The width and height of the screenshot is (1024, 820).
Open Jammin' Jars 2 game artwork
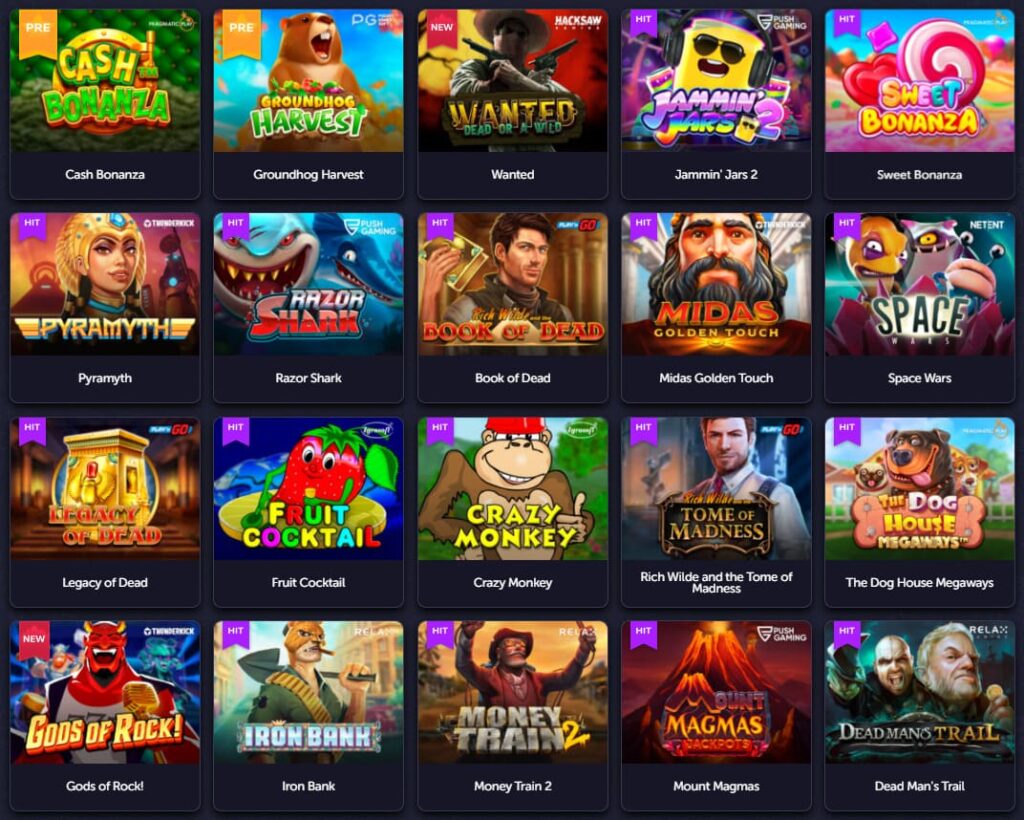(x=716, y=81)
